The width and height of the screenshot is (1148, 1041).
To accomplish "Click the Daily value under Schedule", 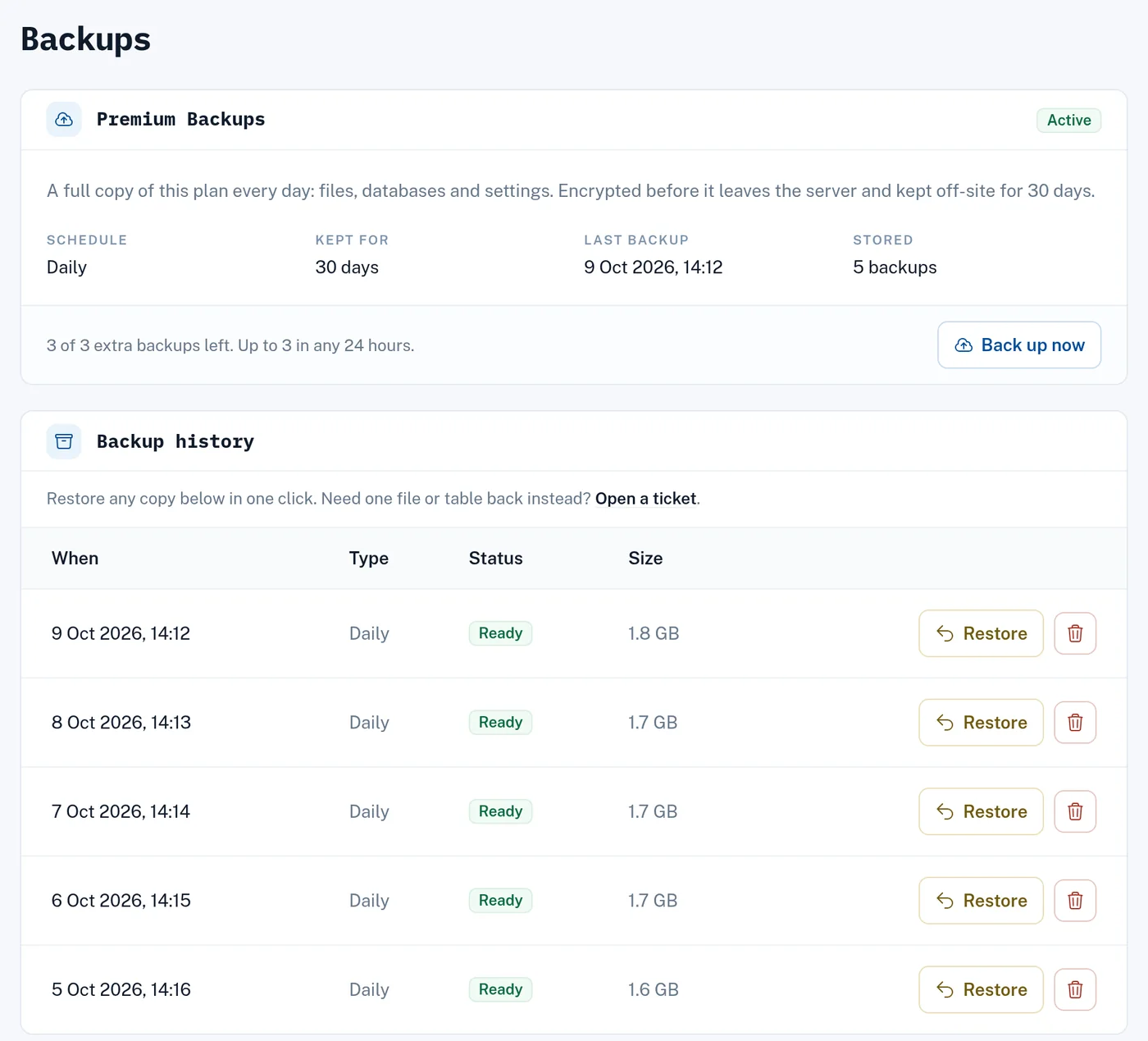I will pyautogui.click(x=66, y=267).
